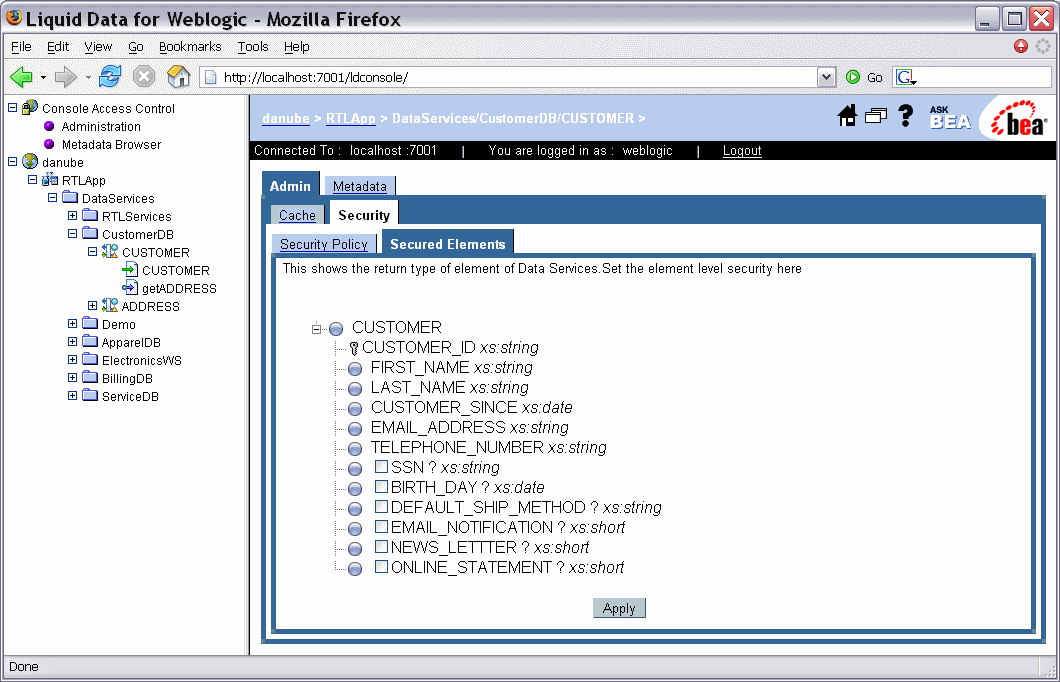The height and width of the screenshot is (682, 1060).
Task: Click the bea company logo
Action: (1019, 119)
